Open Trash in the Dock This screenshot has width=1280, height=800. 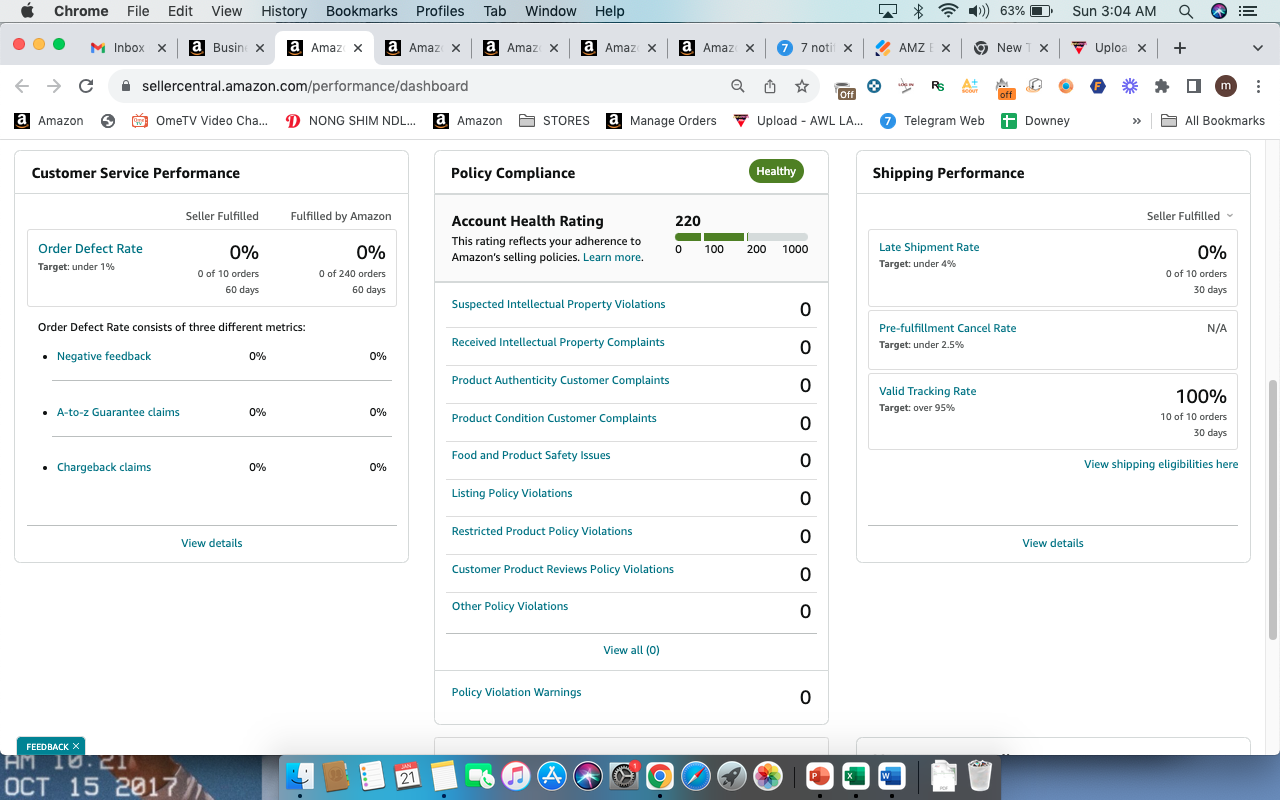980,775
